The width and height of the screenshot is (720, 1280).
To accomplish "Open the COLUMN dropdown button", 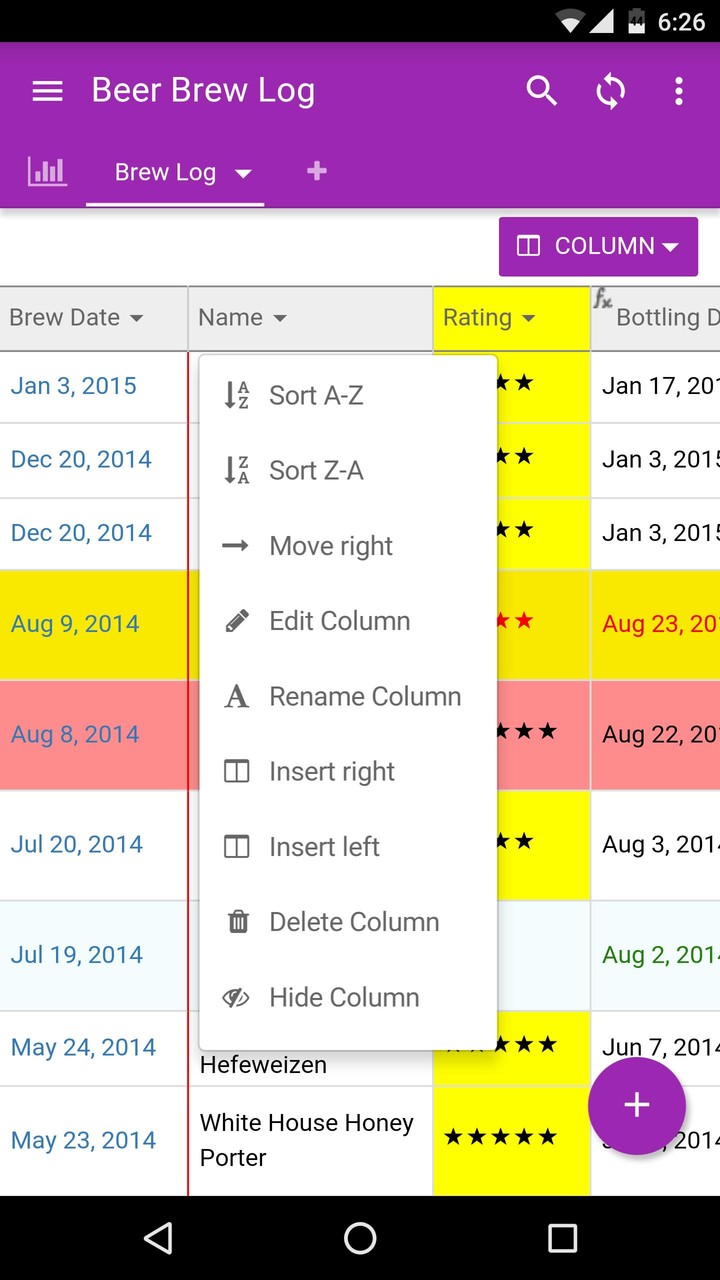I will [598, 246].
